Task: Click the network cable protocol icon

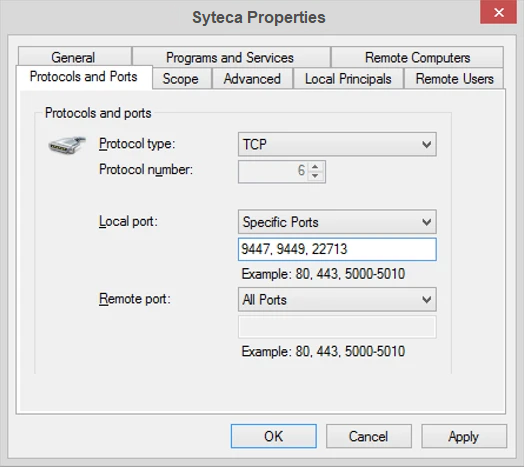Action: click(x=67, y=145)
